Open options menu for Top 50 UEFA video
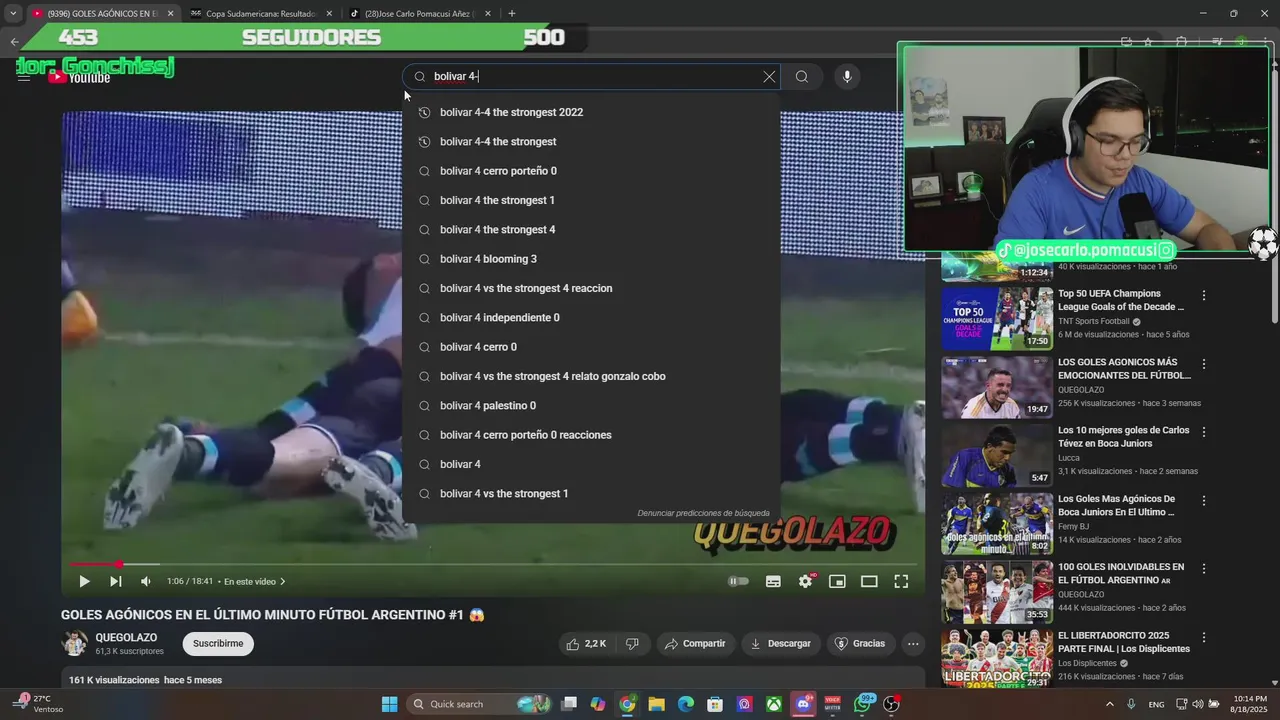The image size is (1280, 720). click(x=1204, y=296)
